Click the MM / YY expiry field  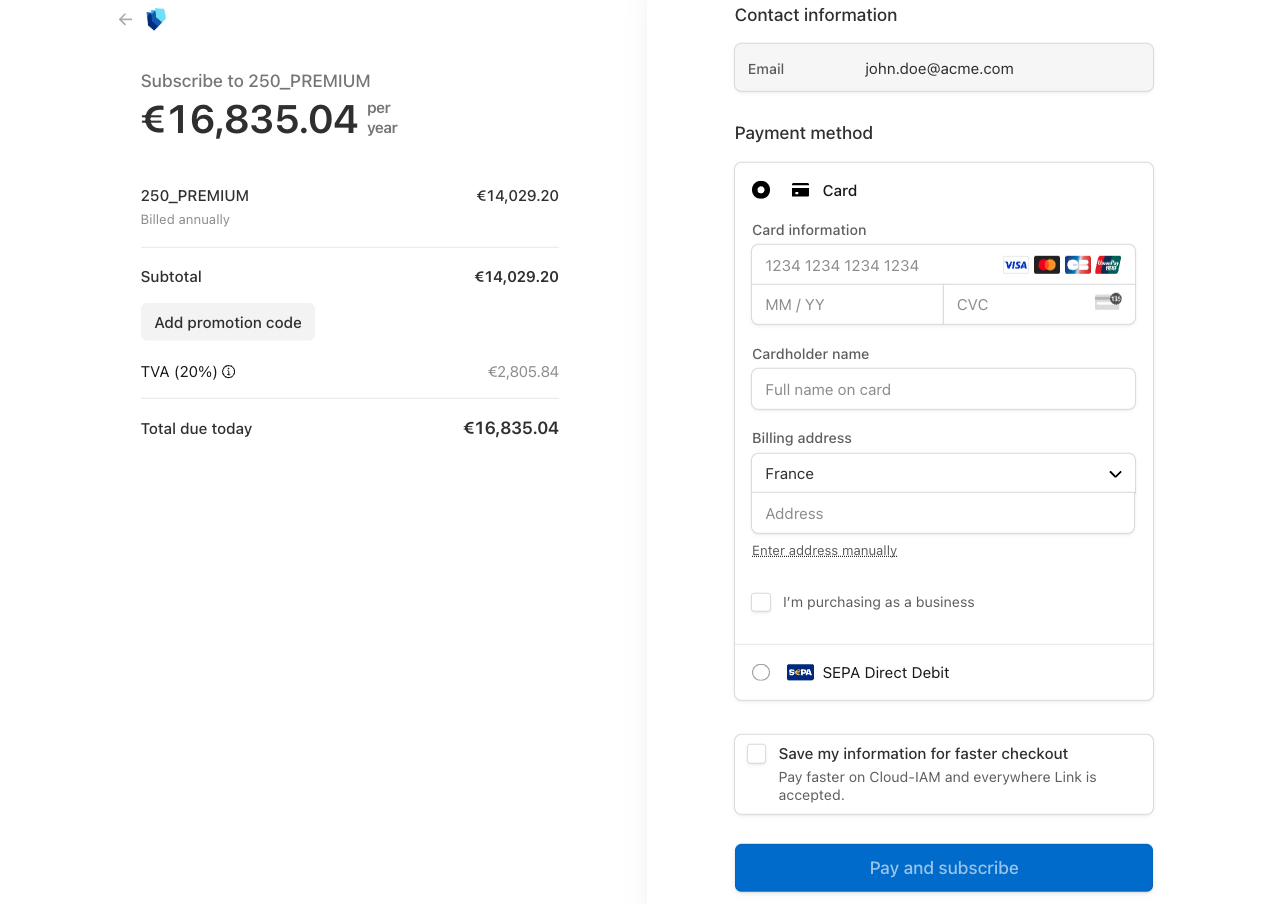(847, 305)
